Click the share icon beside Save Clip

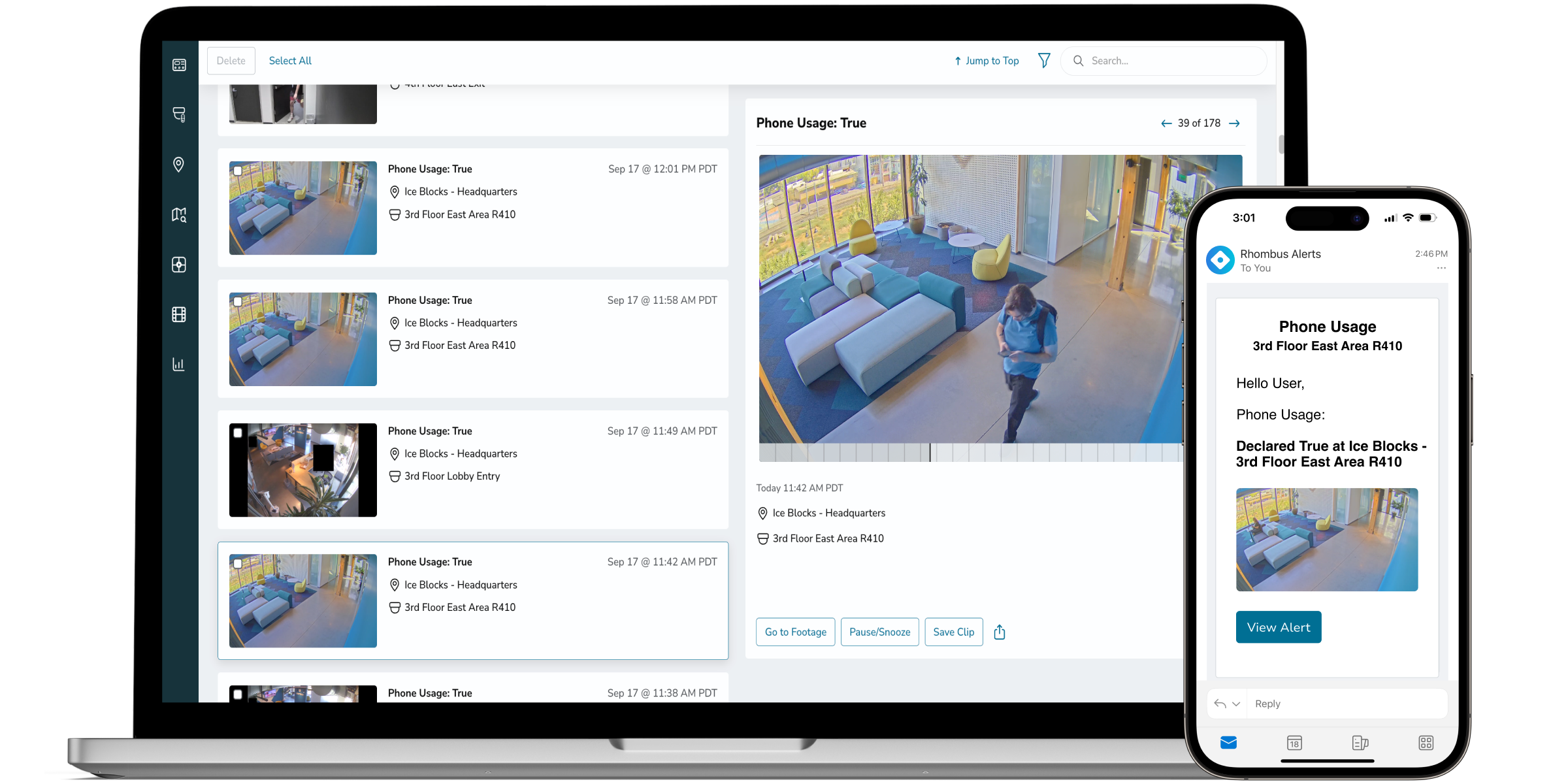(999, 632)
